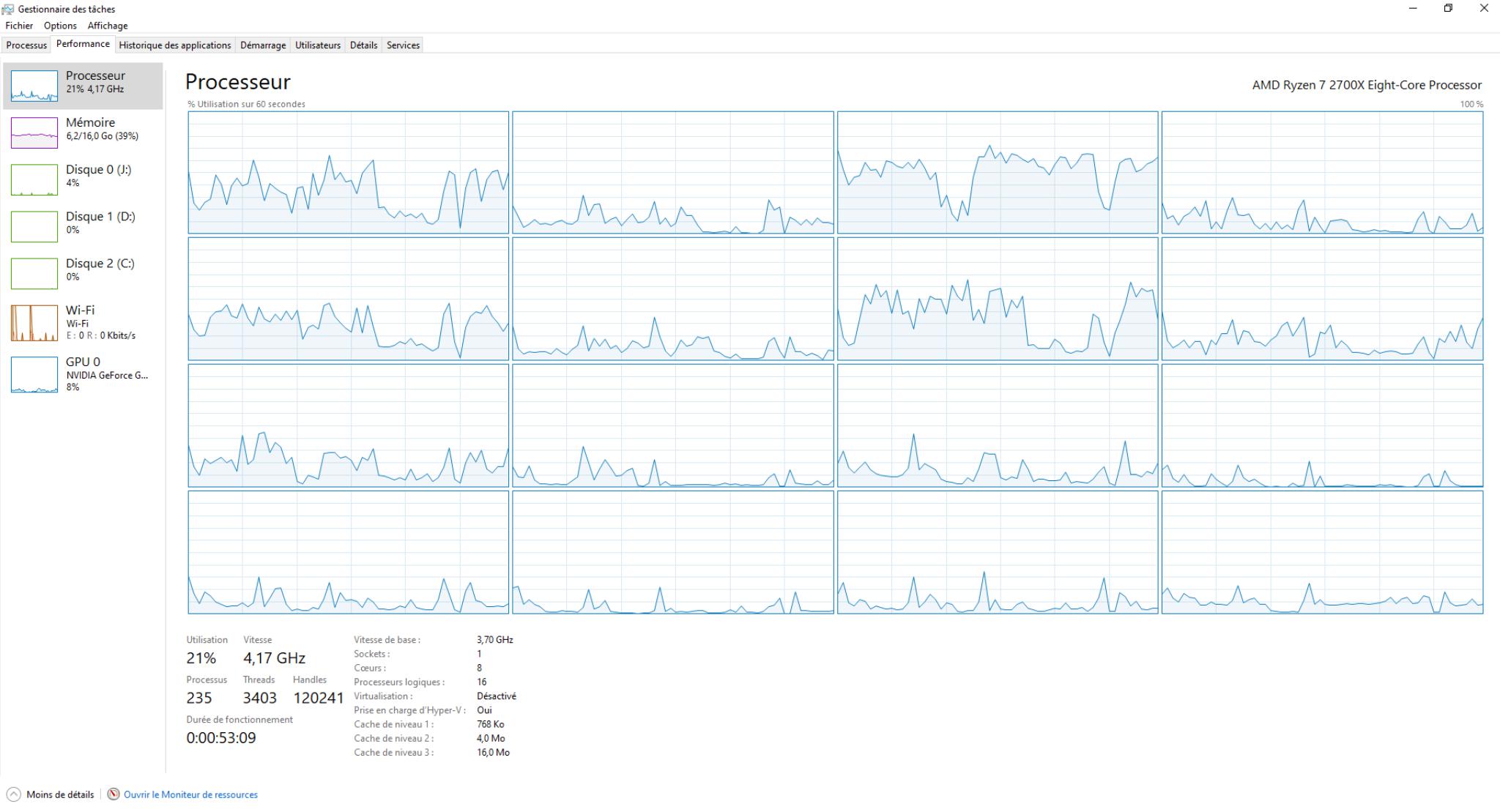This screenshot has width=1500, height=812.
Task: Go to Historique des applications tab
Action: point(175,45)
